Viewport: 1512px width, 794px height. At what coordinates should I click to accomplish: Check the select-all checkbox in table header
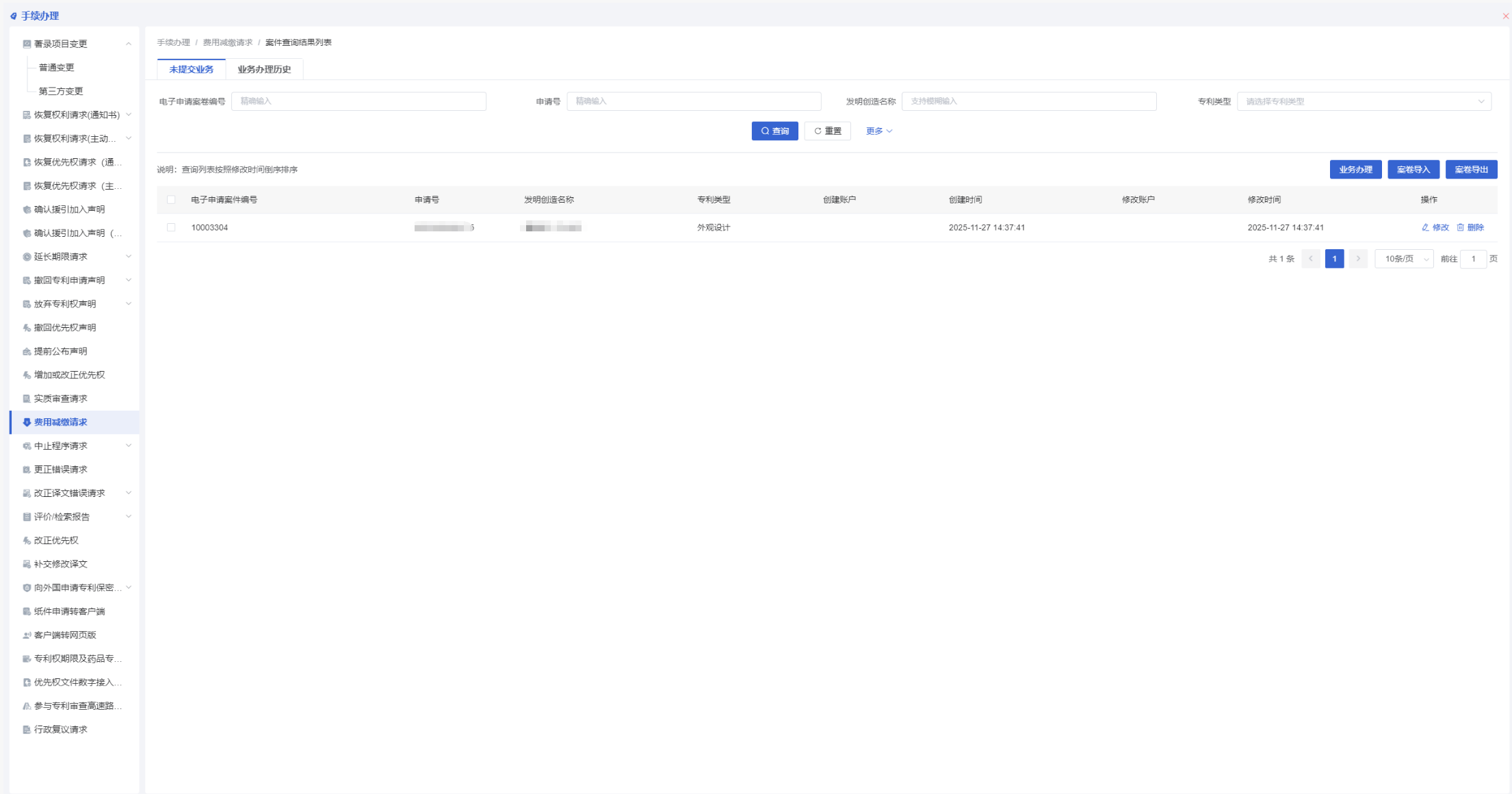pyautogui.click(x=171, y=200)
